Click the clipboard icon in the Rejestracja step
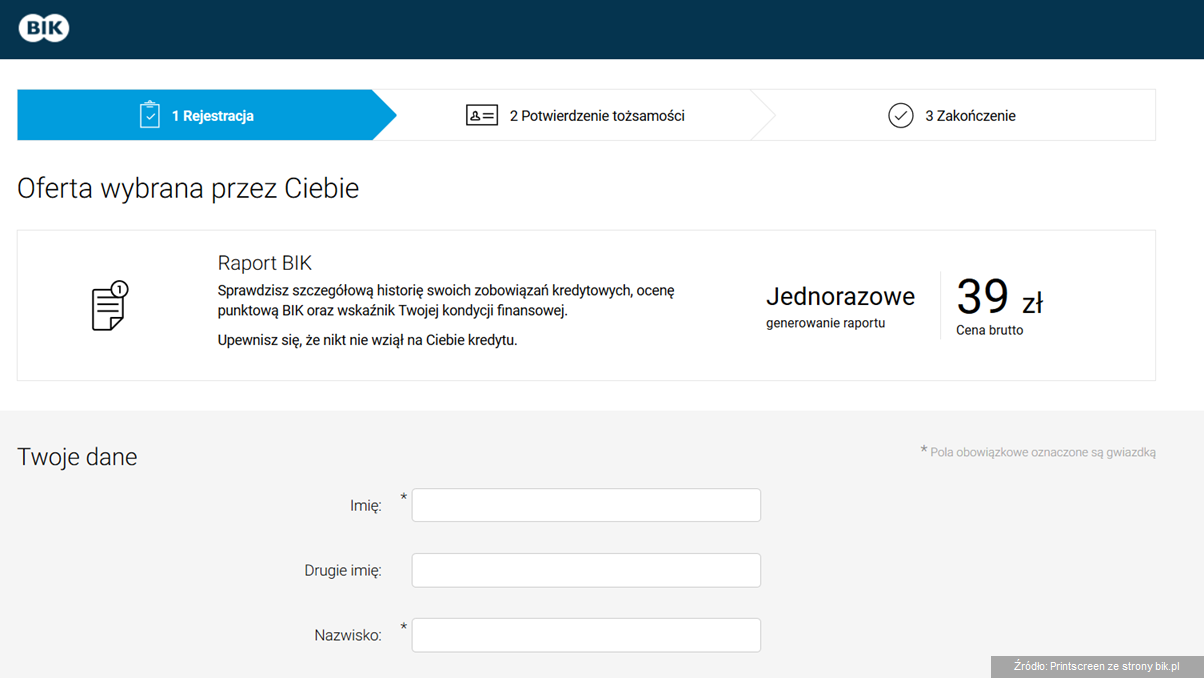This screenshot has height=679, width=1204. click(150, 115)
